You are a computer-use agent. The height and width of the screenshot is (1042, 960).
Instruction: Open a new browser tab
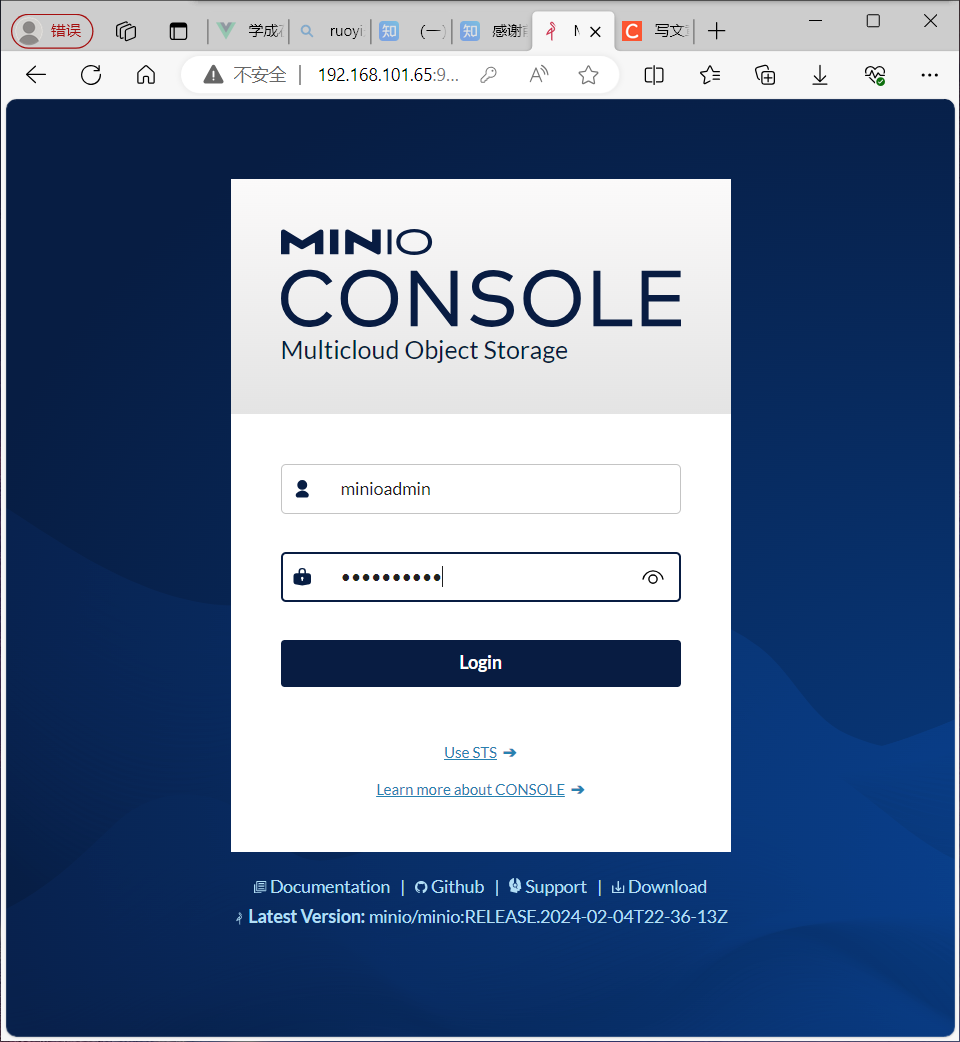pos(716,31)
